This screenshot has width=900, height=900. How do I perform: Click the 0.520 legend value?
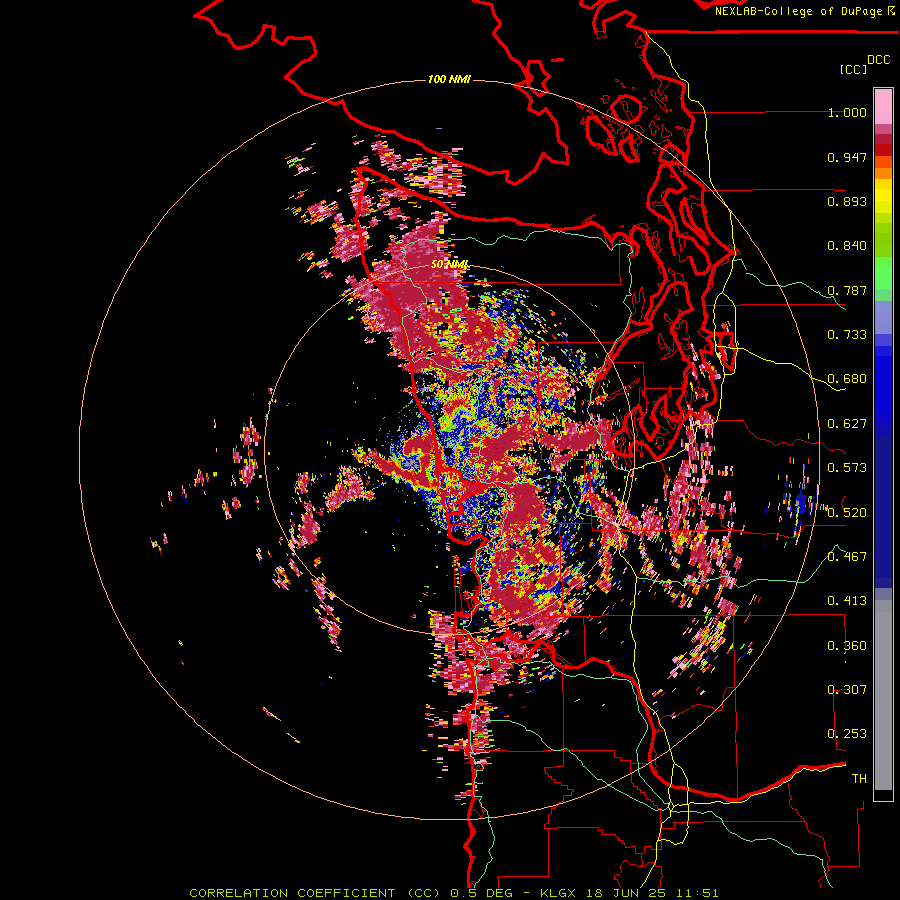click(847, 513)
